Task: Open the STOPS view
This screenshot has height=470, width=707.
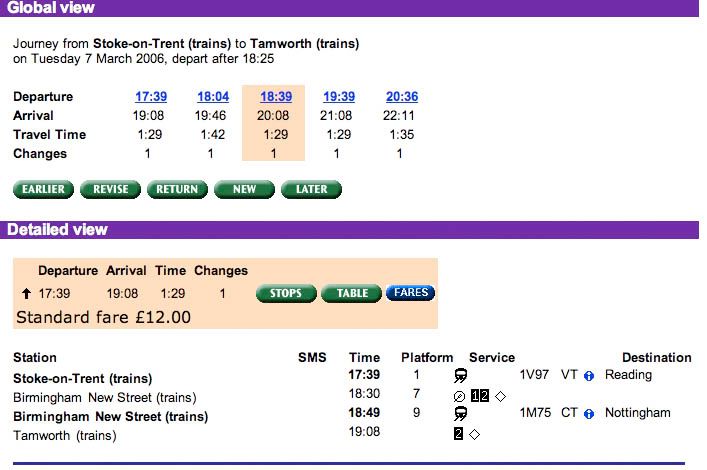Action: point(286,294)
